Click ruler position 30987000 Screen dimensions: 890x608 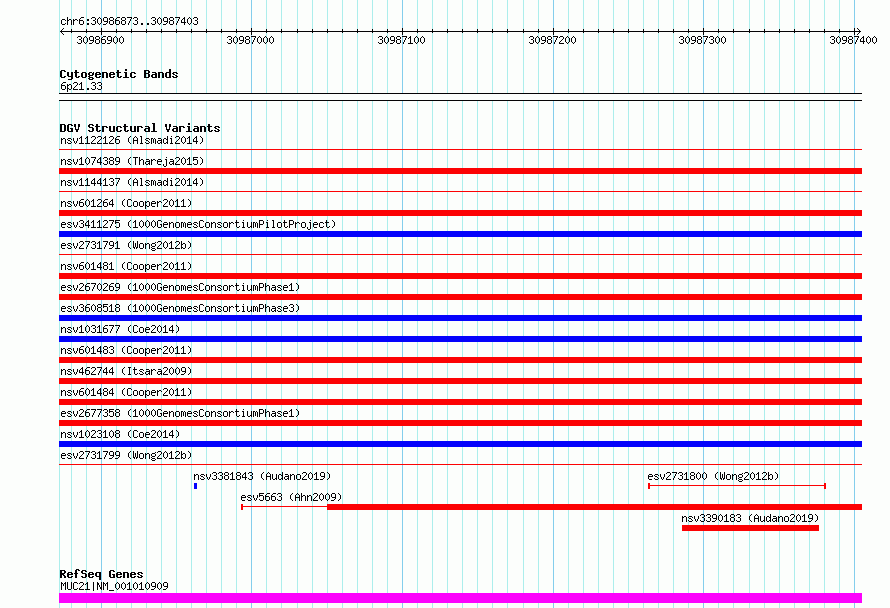point(250,40)
